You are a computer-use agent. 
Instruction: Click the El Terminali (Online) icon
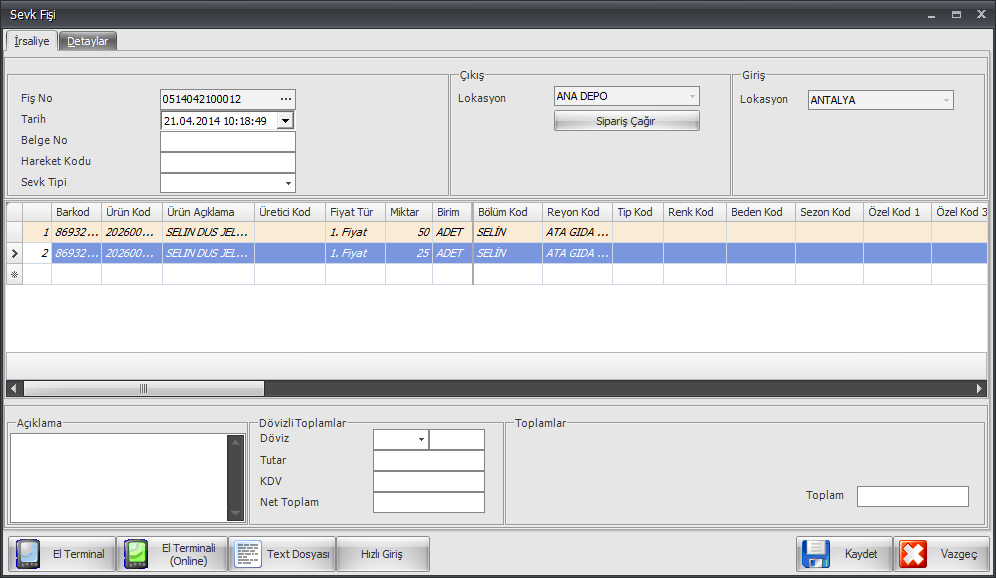(136, 554)
